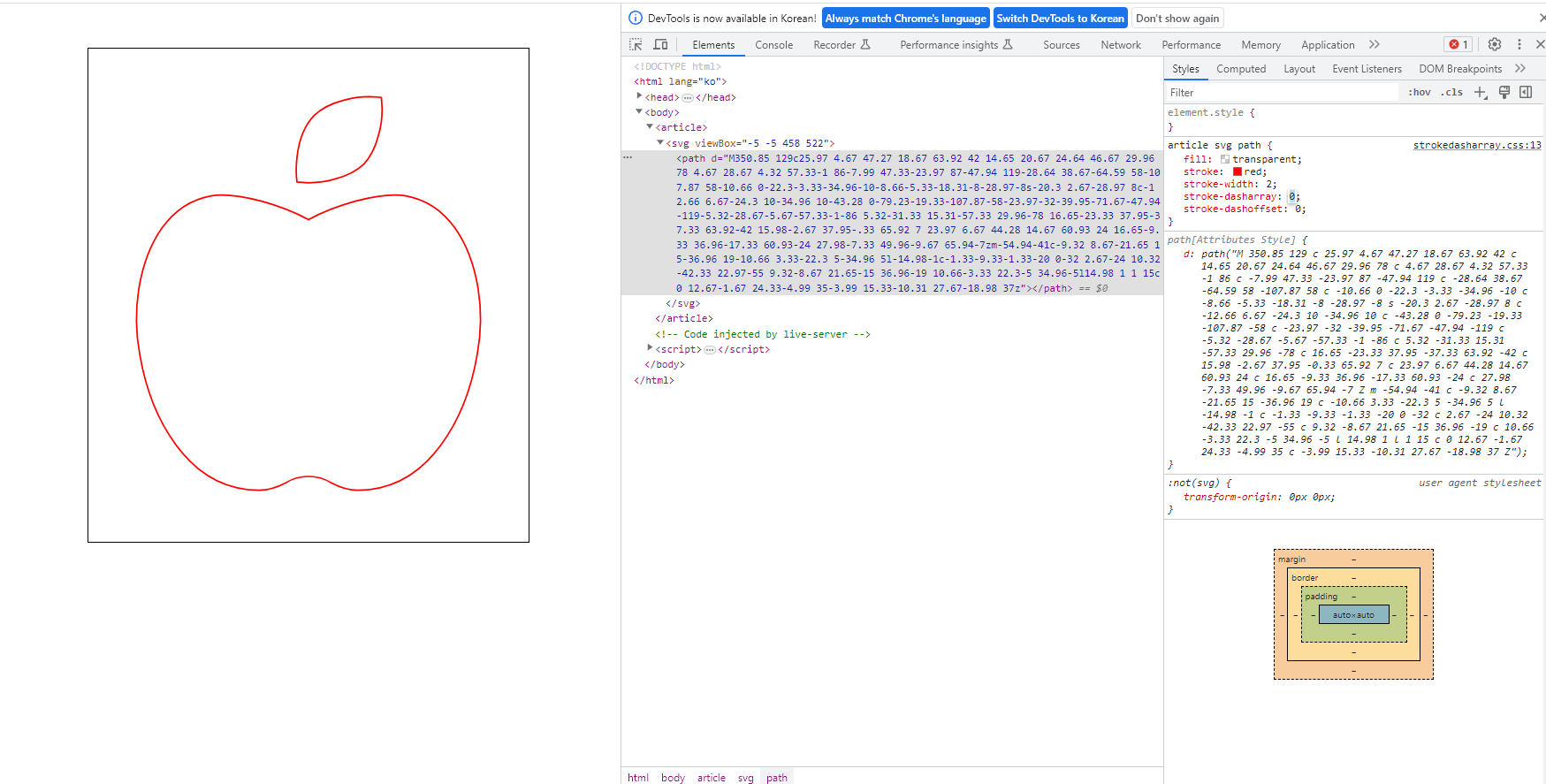Viewport: 1546px width, 784px height.
Task: Activate the inspect element picker icon
Action: coord(636,44)
